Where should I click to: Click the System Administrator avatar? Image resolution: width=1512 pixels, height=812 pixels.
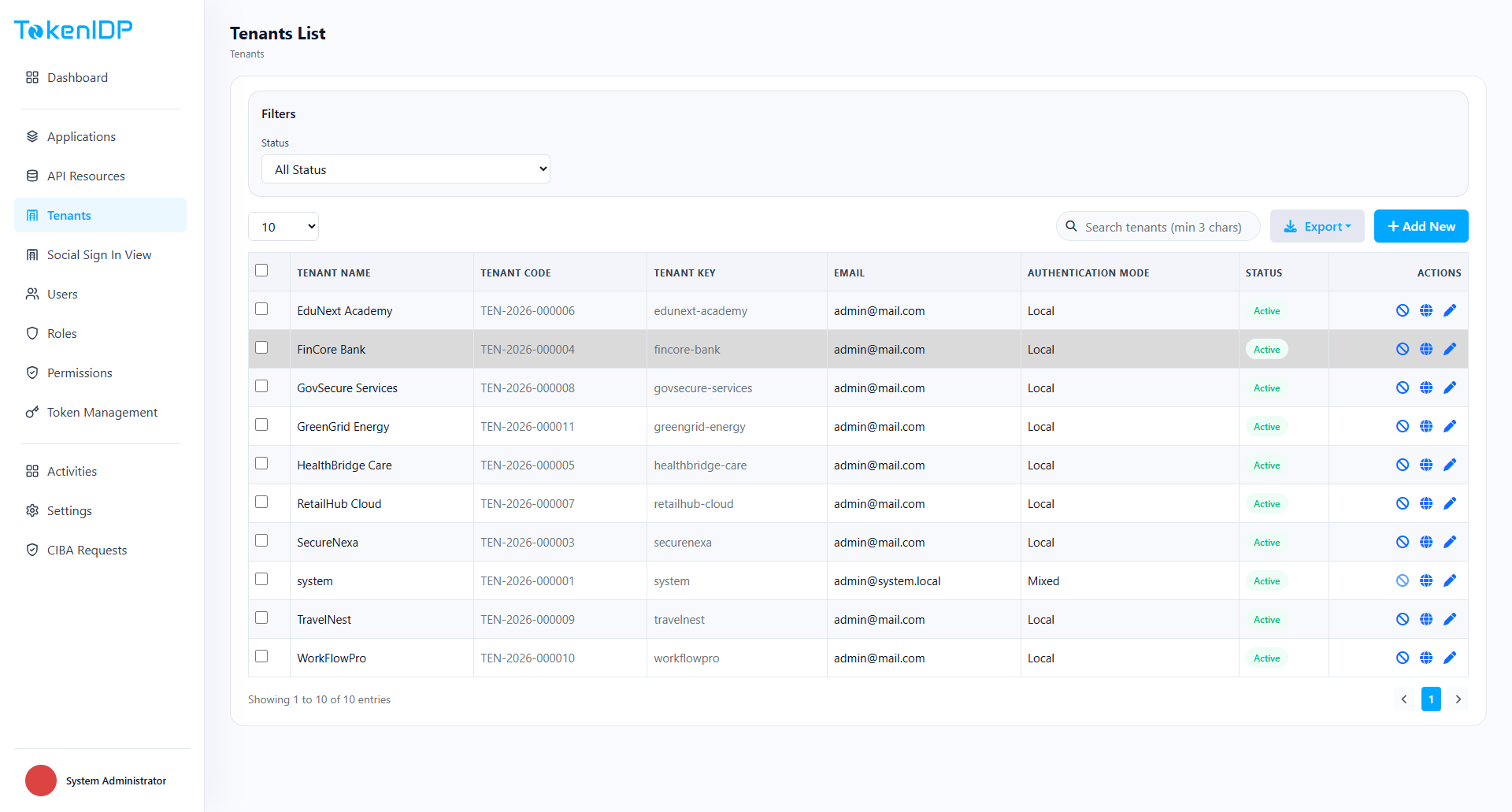pyautogui.click(x=41, y=780)
